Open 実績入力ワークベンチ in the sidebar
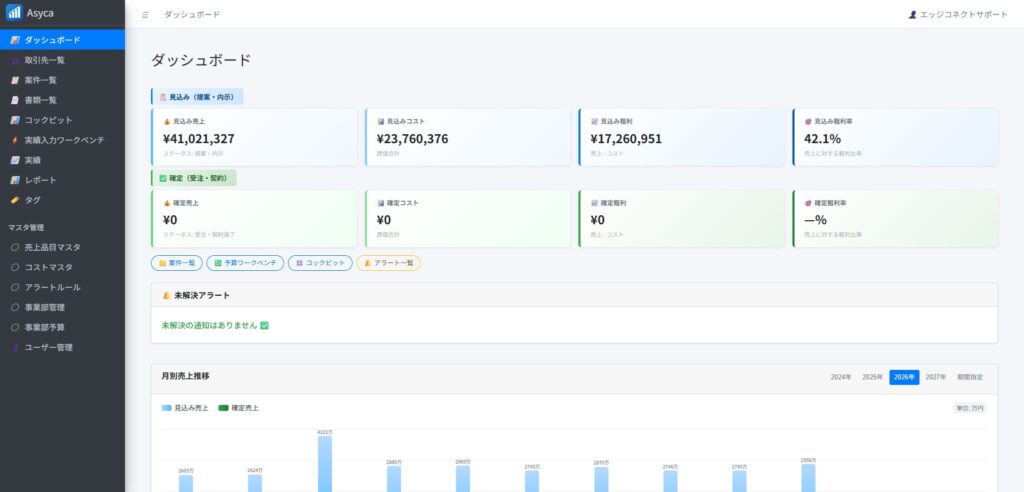The height and width of the screenshot is (492, 1024). pyautogui.click(x=64, y=140)
